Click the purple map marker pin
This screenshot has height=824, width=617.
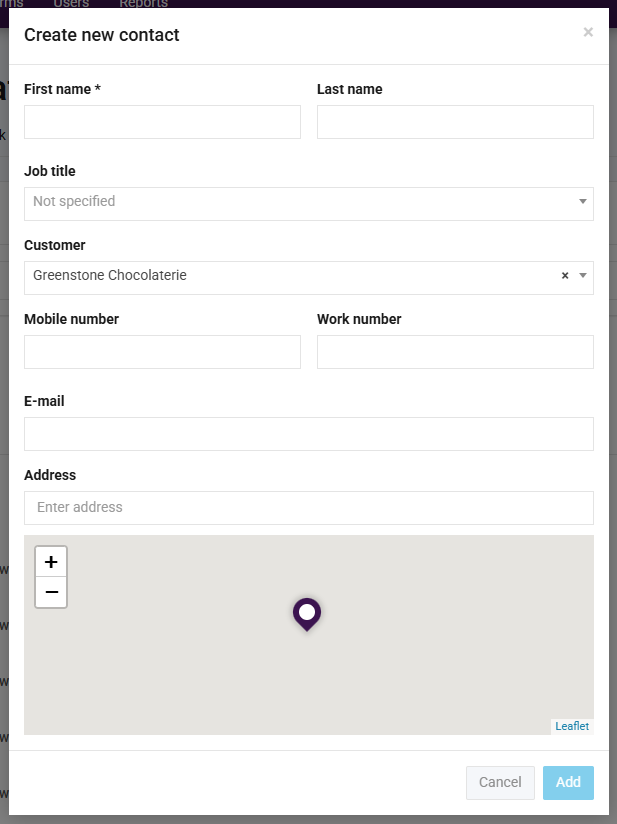307,612
